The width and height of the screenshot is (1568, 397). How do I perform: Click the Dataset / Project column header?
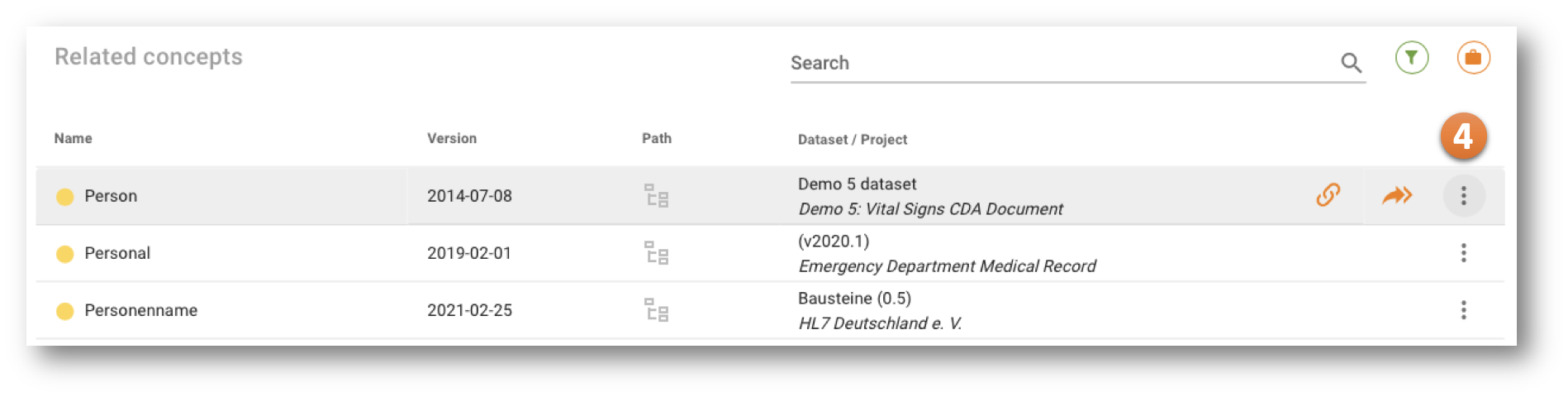852,140
